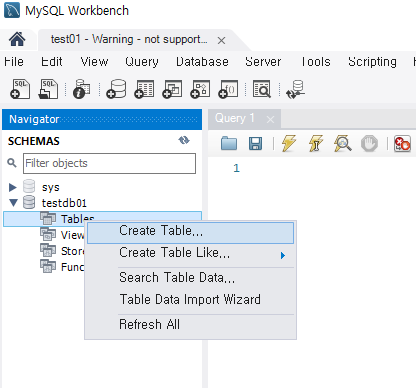
Task: Expand the sys schema
Action: (x=13, y=187)
